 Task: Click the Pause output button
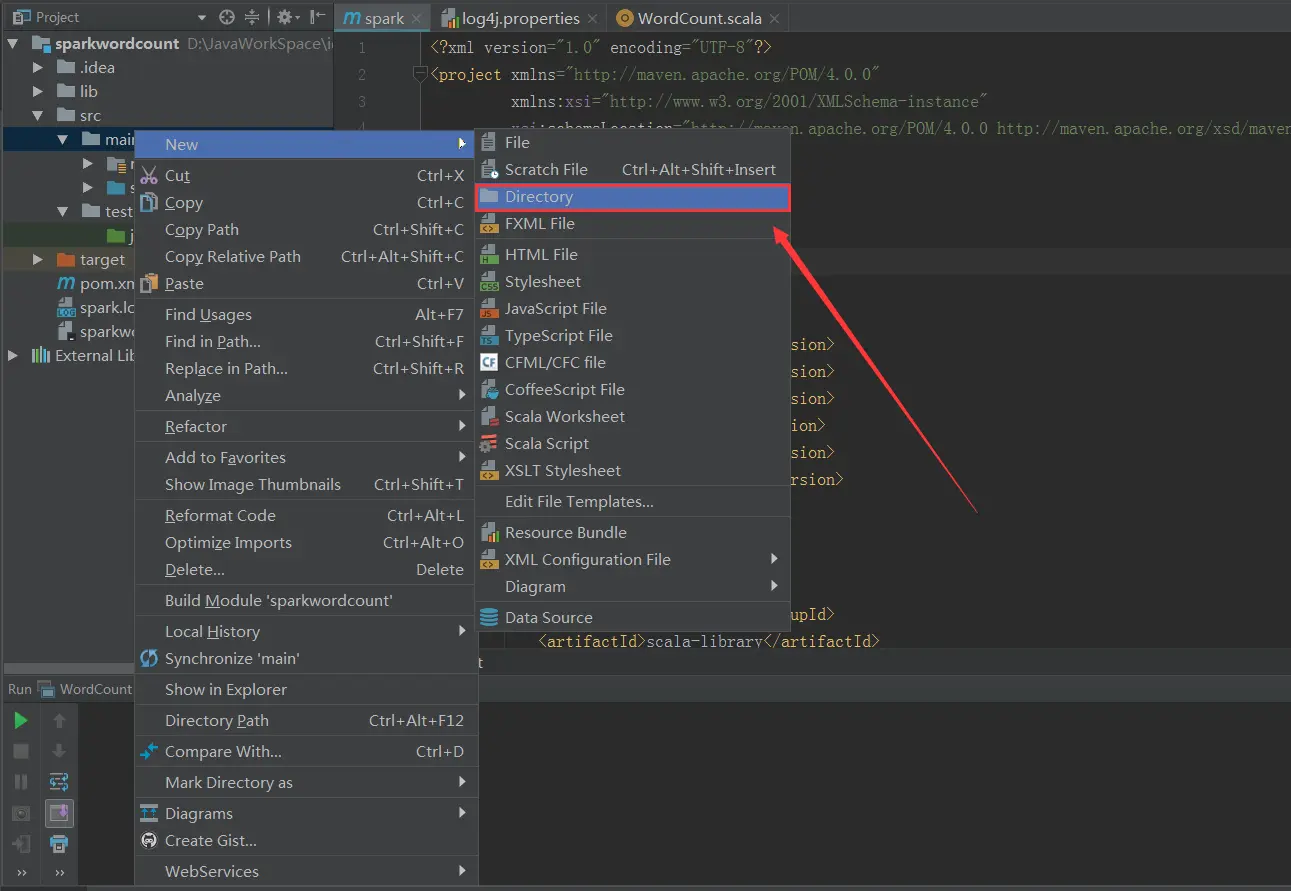[x=21, y=782]
